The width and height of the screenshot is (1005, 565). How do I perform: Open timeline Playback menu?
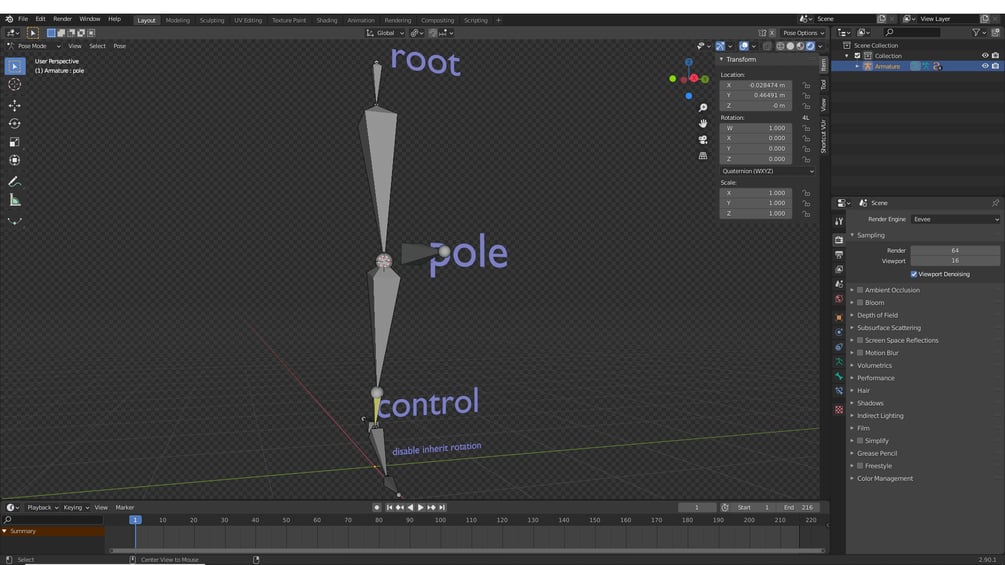pos(42,507)
